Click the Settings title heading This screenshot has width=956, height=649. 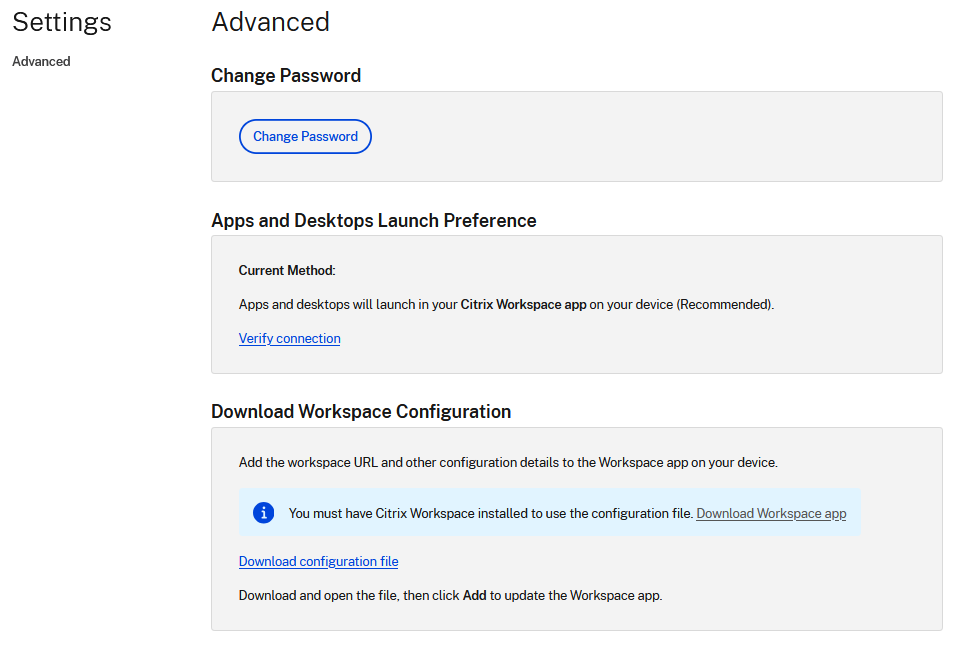(x=62, y=22)
